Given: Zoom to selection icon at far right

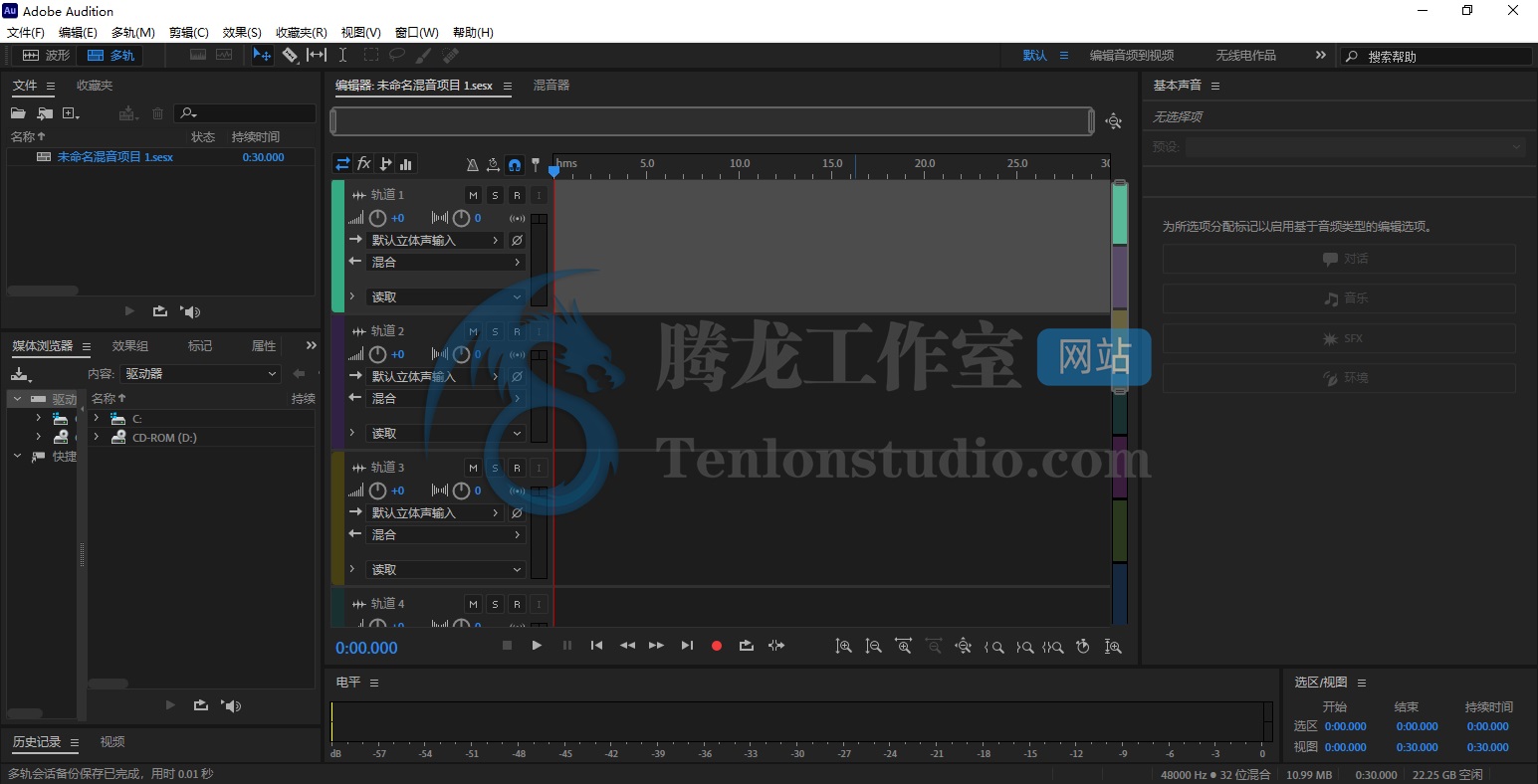Looking at the screenshot, I should point(1113,647).
